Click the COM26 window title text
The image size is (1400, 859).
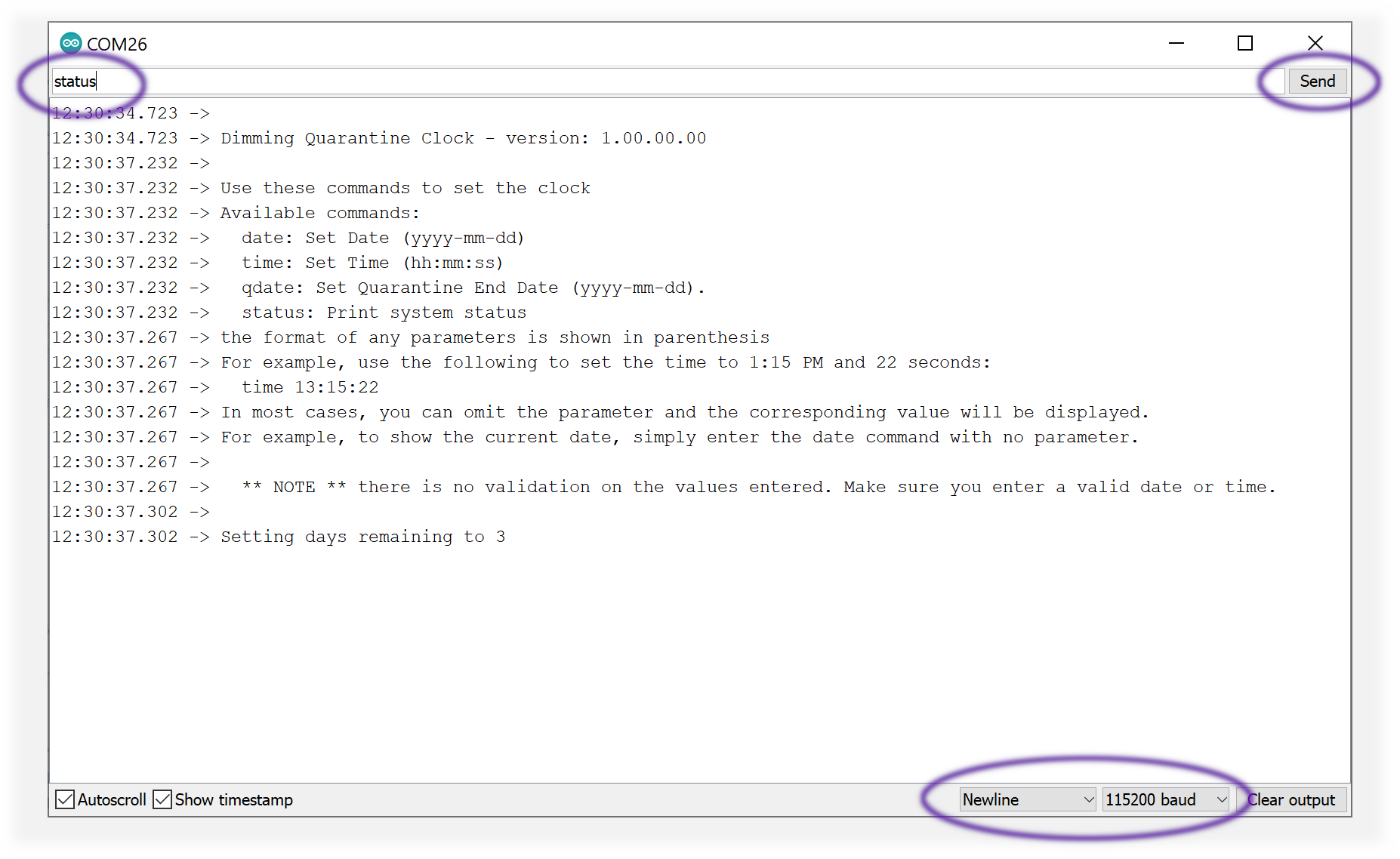117,44
